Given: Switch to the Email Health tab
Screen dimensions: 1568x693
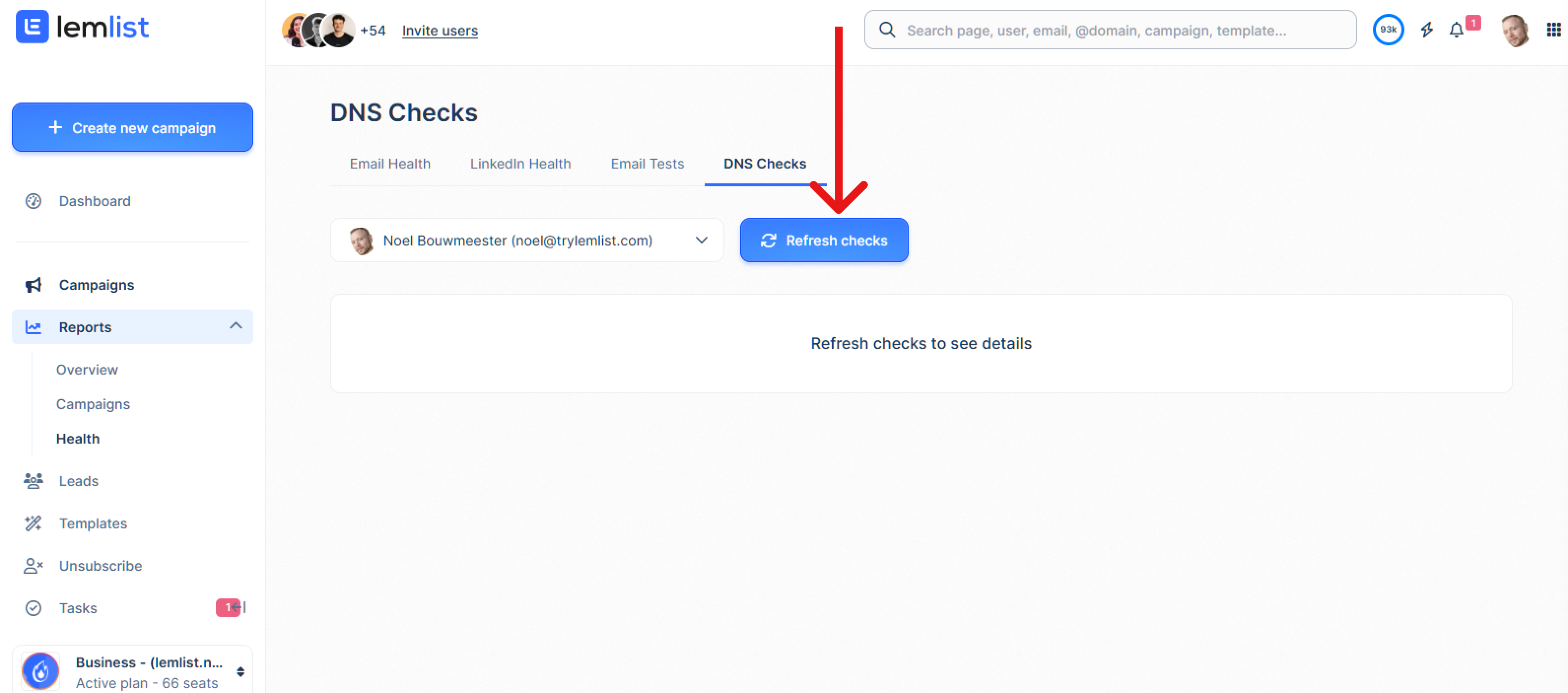Looking at the screenshot, I should coord(390,164).
